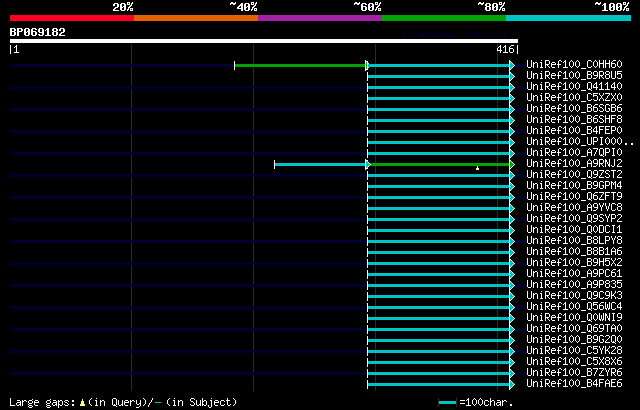The height and width of the screenshot is (410, 640).
Task: Click the query end position label 416
Action: (x=505, y=49)
